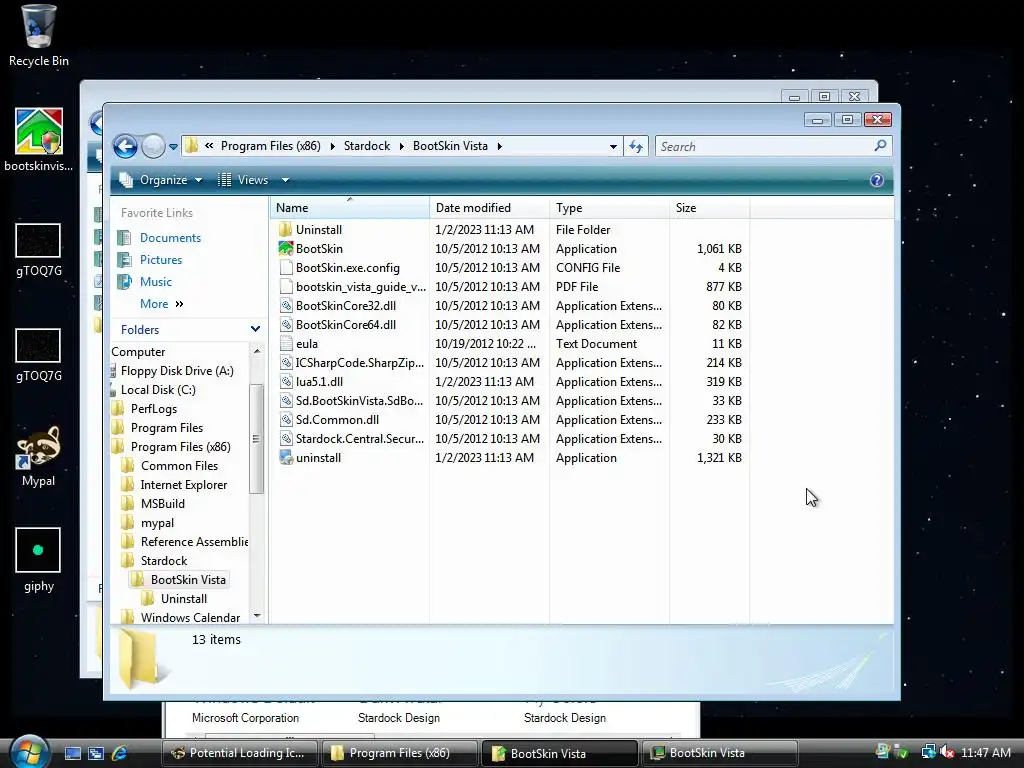Select Reference Assemblies folder in tree
This screenshot has width=1024, height=768.
pyautogui.click(x=194, y=542)
